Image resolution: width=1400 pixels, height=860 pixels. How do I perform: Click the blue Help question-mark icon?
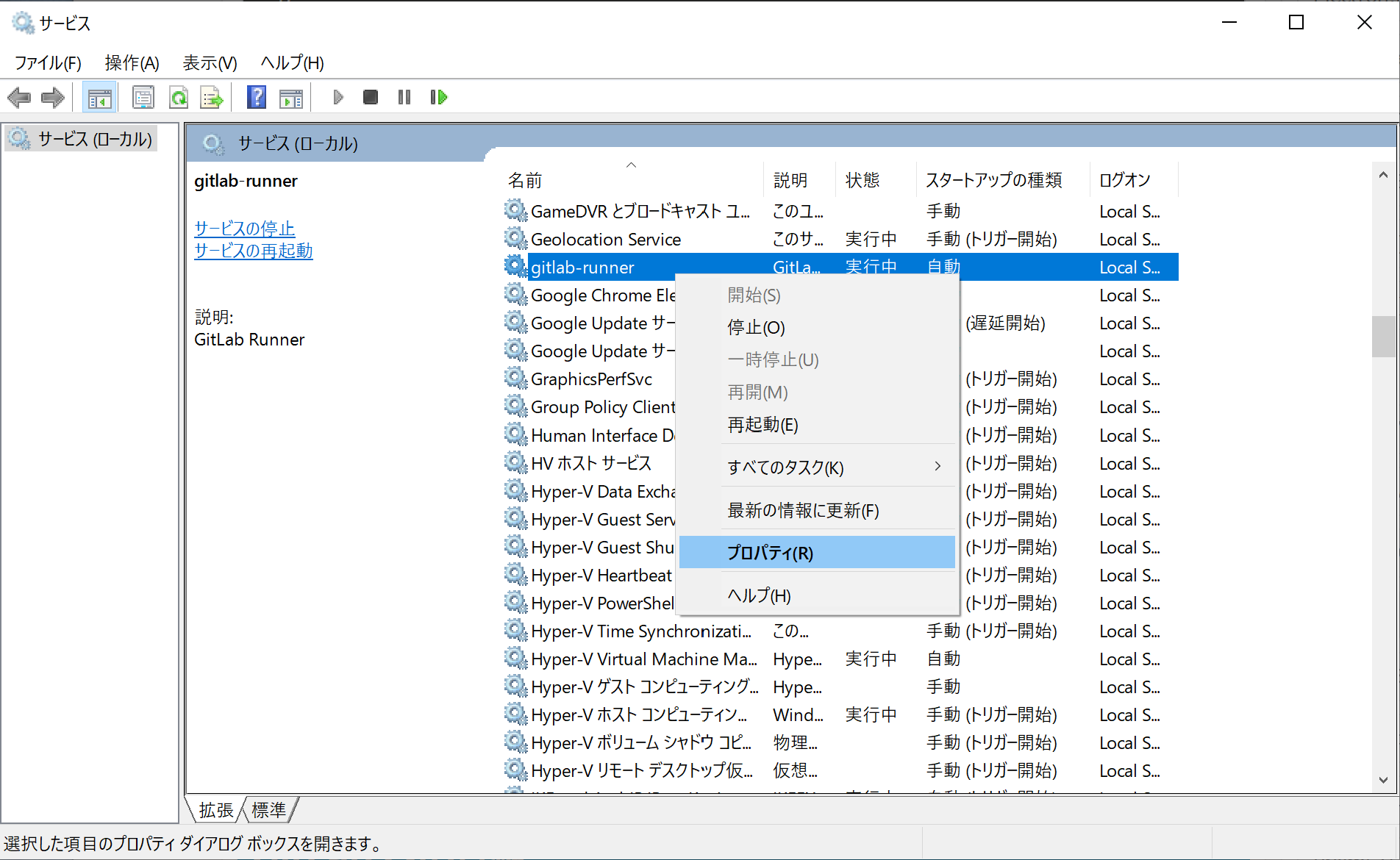(x=257, y=97)
